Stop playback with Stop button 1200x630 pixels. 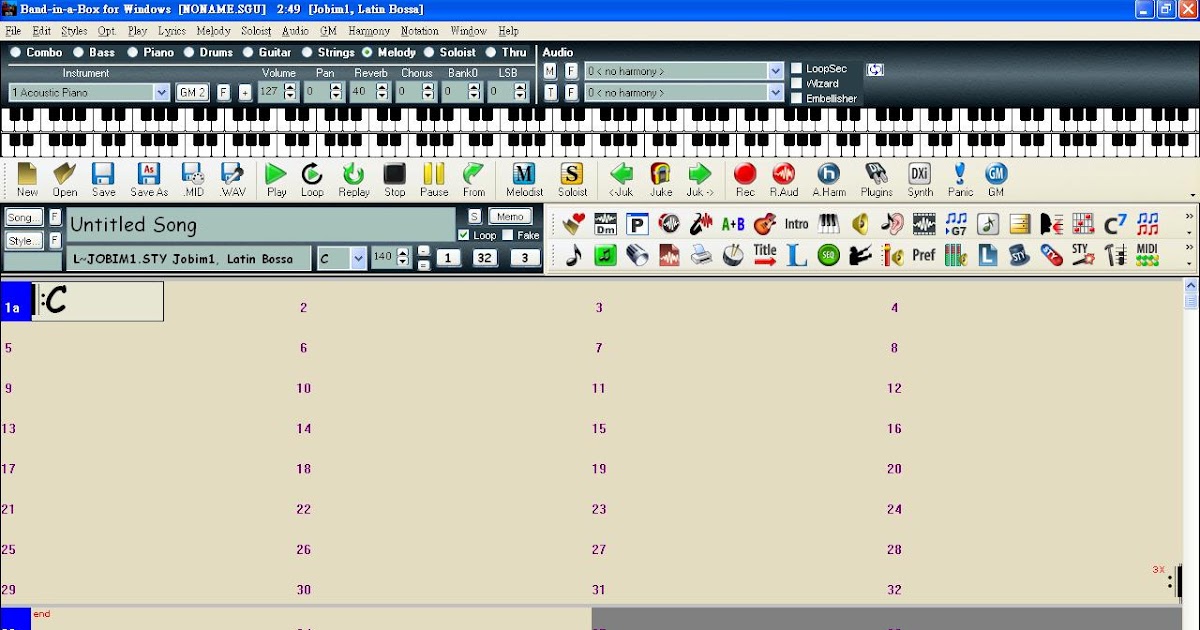(x=395, y=179)
